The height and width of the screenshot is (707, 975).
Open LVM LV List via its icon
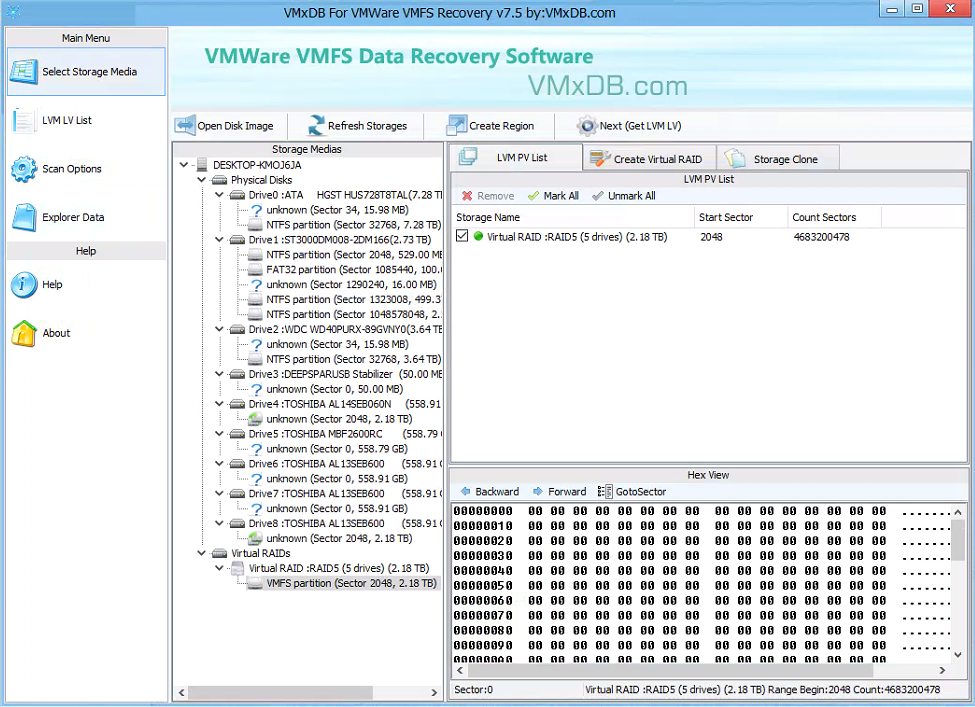24,120
